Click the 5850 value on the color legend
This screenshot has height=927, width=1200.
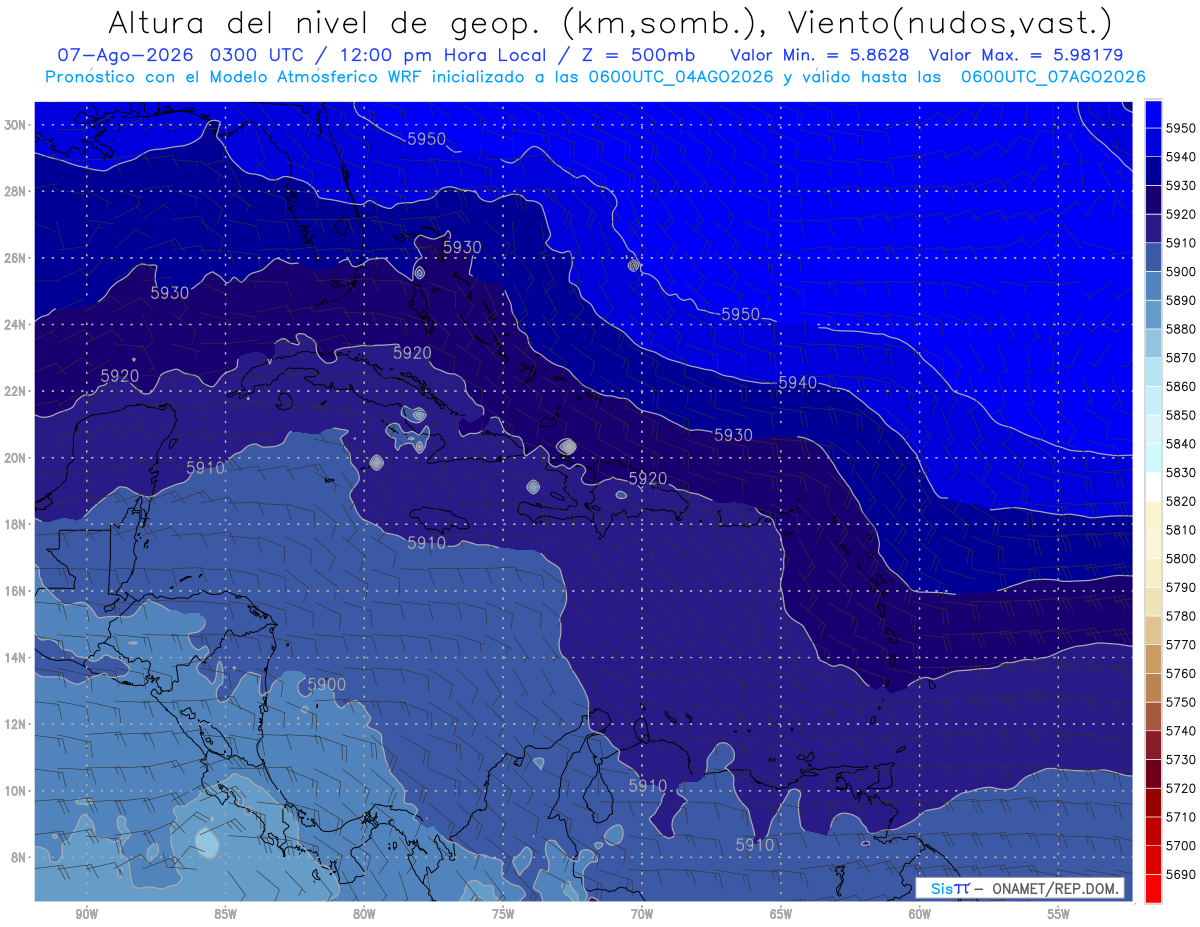point(1180,415)
